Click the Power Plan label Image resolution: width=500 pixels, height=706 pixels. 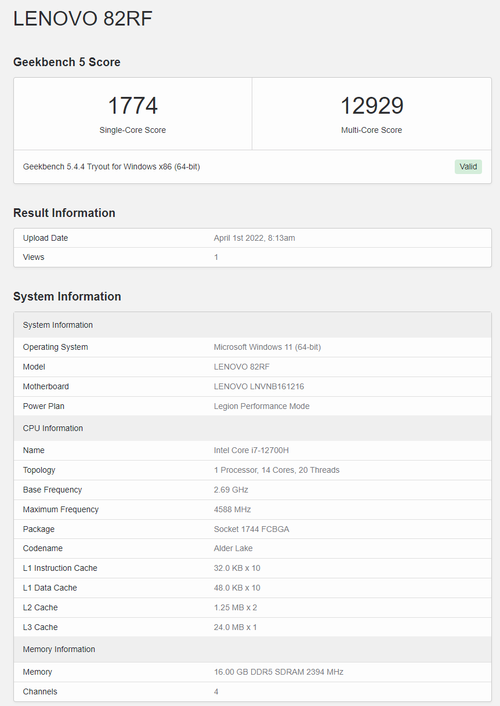coord(44,406)
